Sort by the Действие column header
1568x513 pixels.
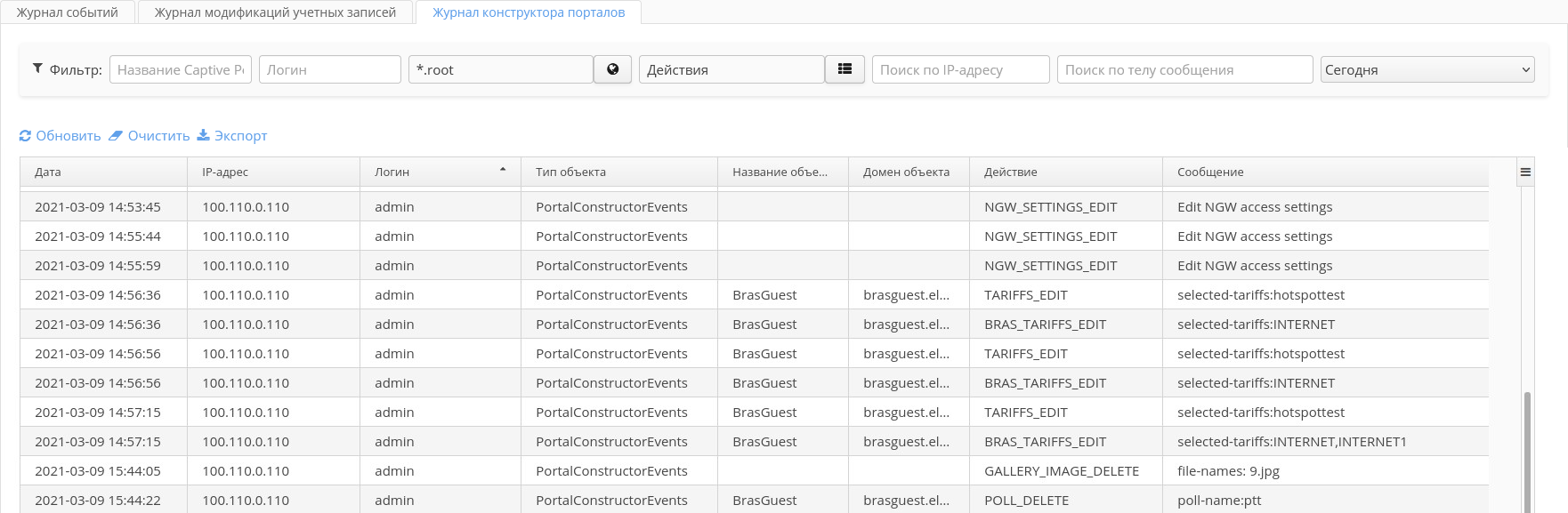(1011, 172)
